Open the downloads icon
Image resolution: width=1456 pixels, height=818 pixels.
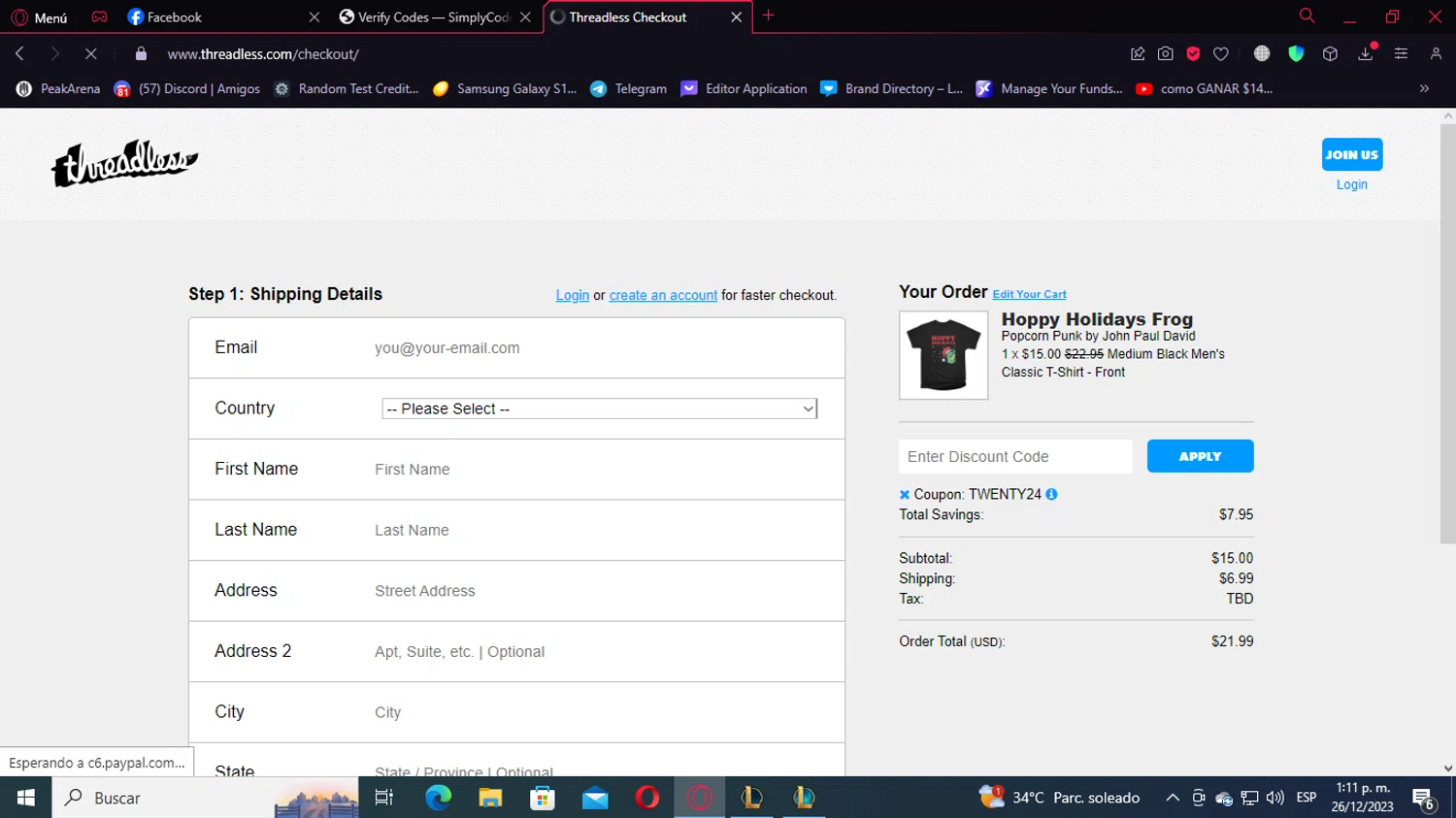[x=1366, y=53]
